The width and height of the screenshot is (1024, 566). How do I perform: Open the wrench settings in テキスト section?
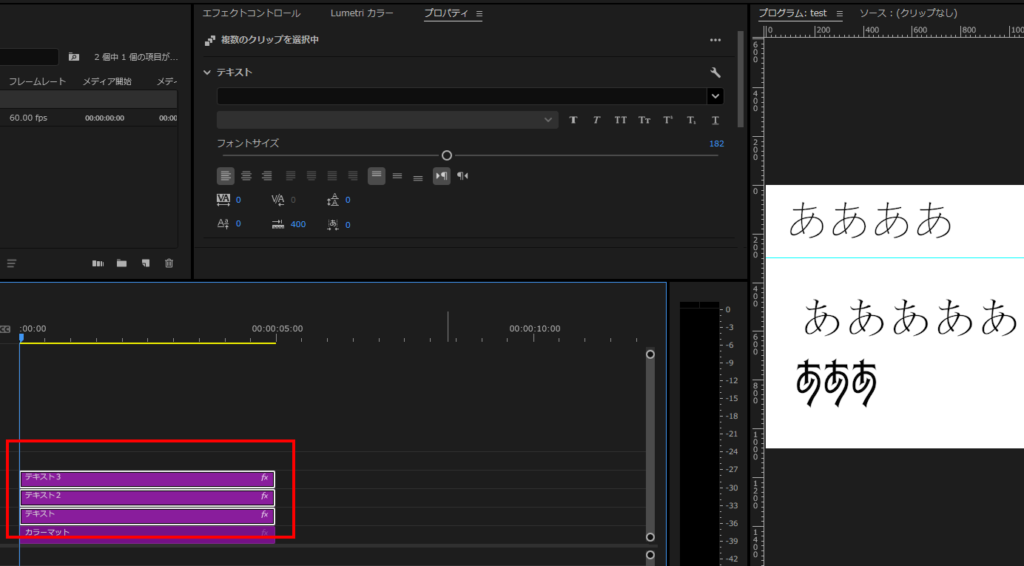pos(715,73)
